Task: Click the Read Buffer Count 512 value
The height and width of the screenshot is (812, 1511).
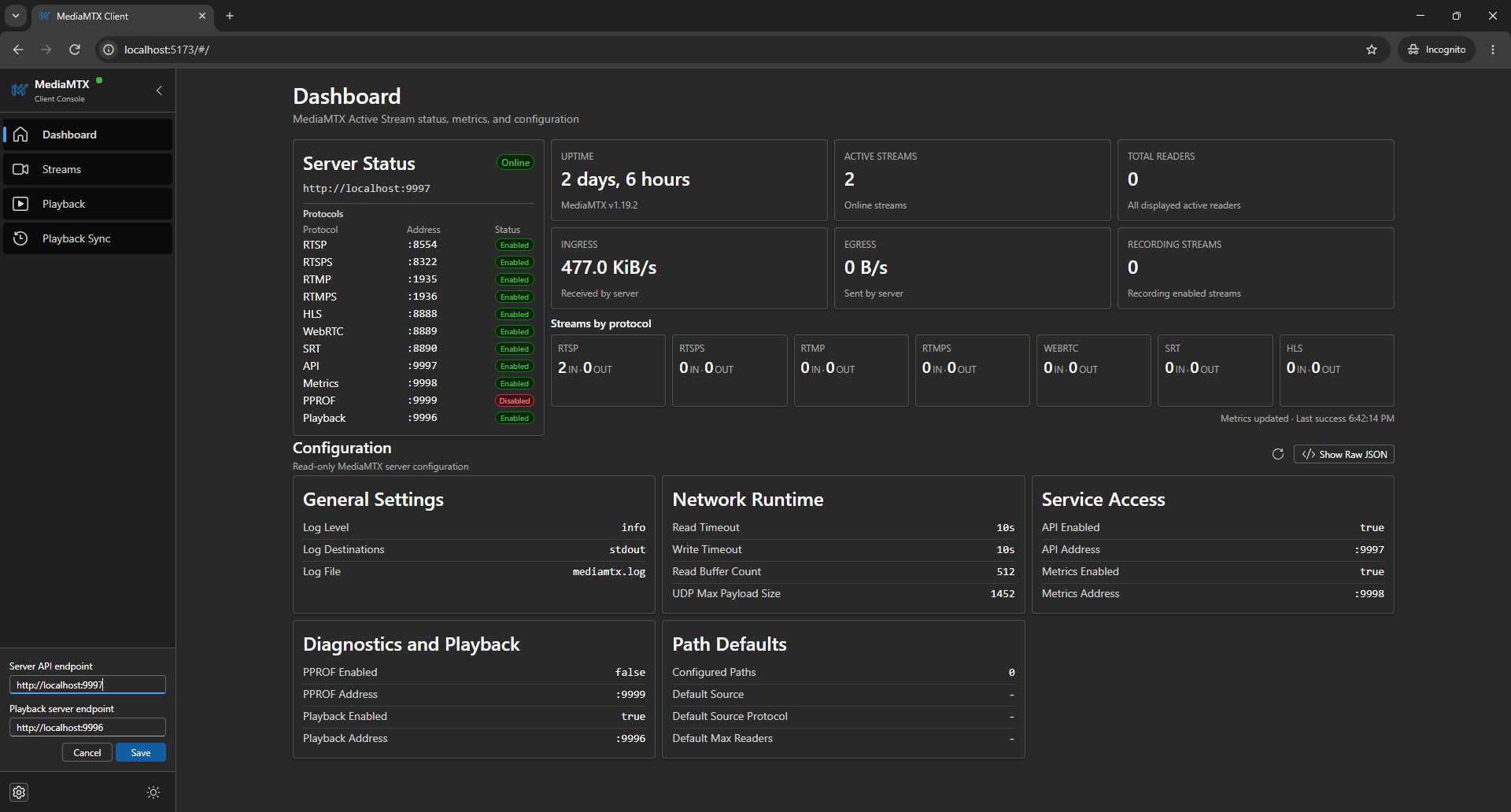Action: (x=1006, y=572)
